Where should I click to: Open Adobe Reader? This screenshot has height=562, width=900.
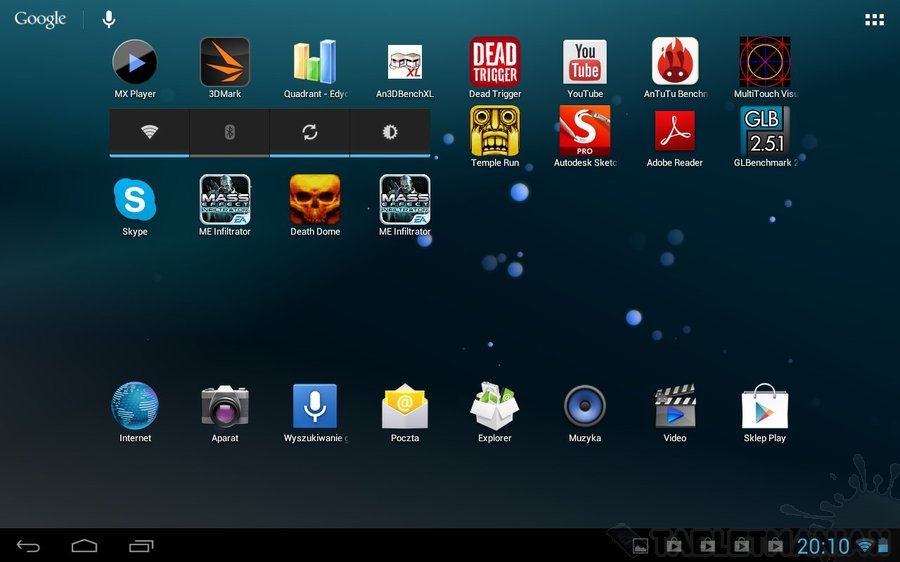tap(675, 131)
